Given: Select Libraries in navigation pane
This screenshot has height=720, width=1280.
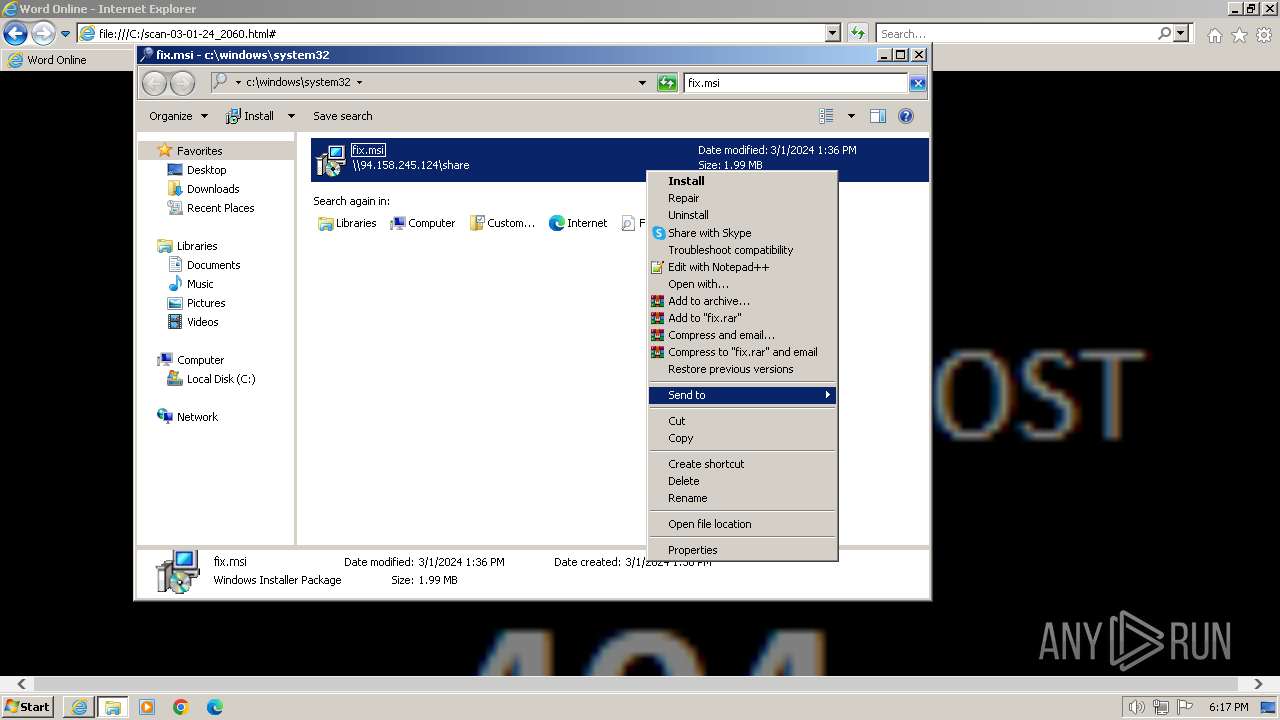Looking at the screenshot, I should [196, 246].
